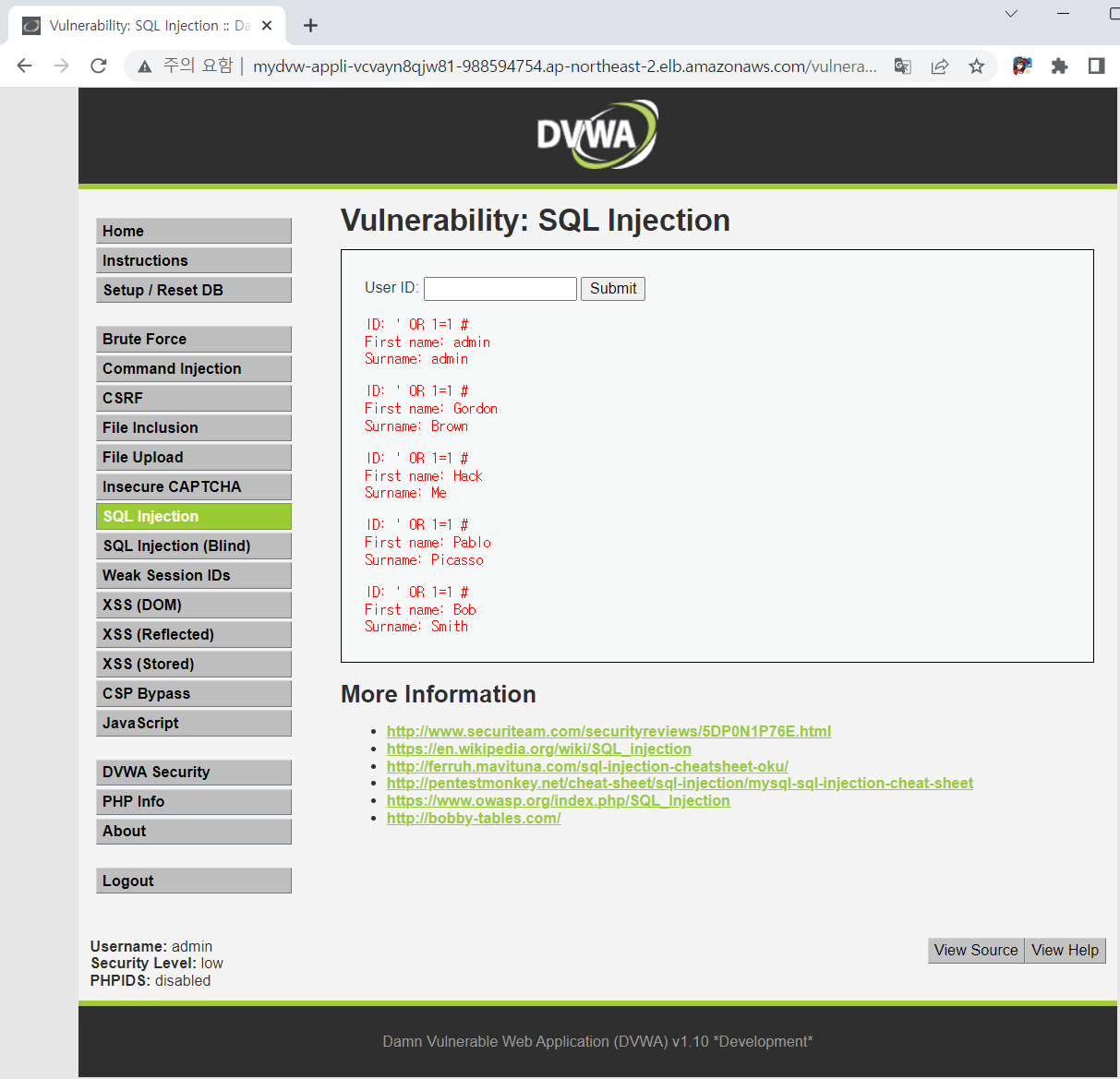Focus the User ID input field

pyautogui.click(x=500, y=289)
